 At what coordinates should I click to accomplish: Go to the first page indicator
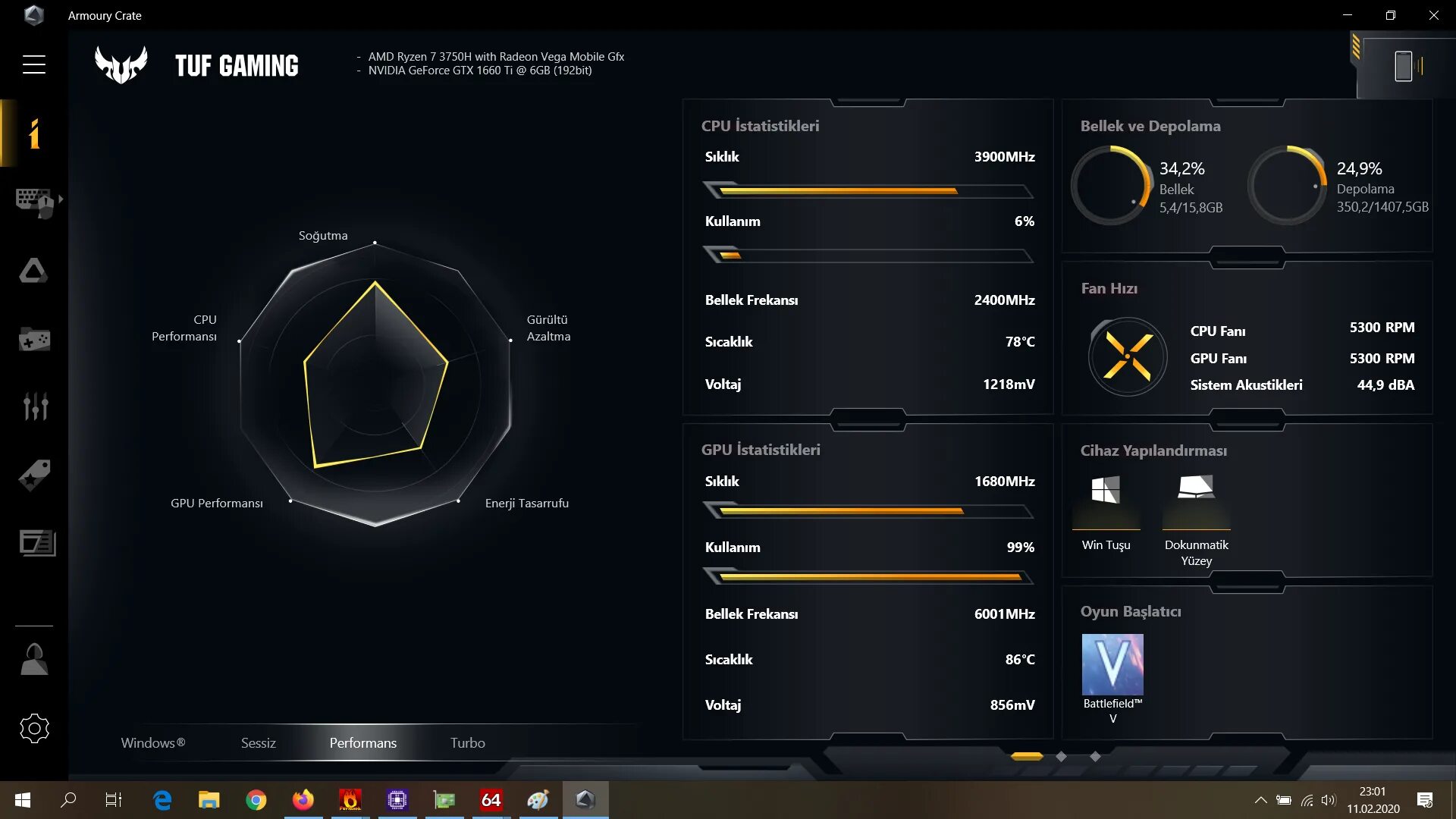[x=1027, y=756]
